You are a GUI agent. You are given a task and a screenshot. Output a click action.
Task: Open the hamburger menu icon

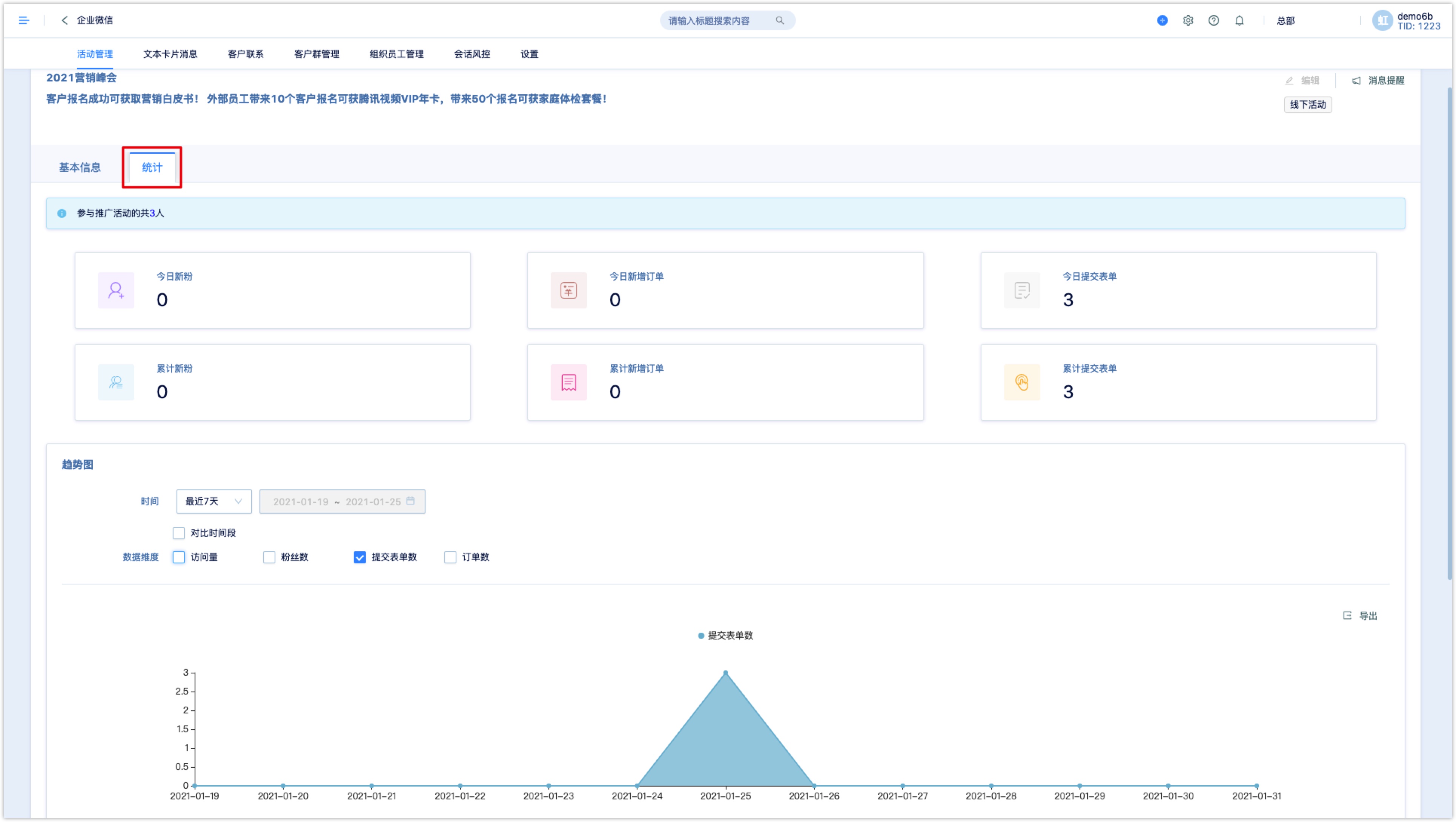click(x=24, y=20)
